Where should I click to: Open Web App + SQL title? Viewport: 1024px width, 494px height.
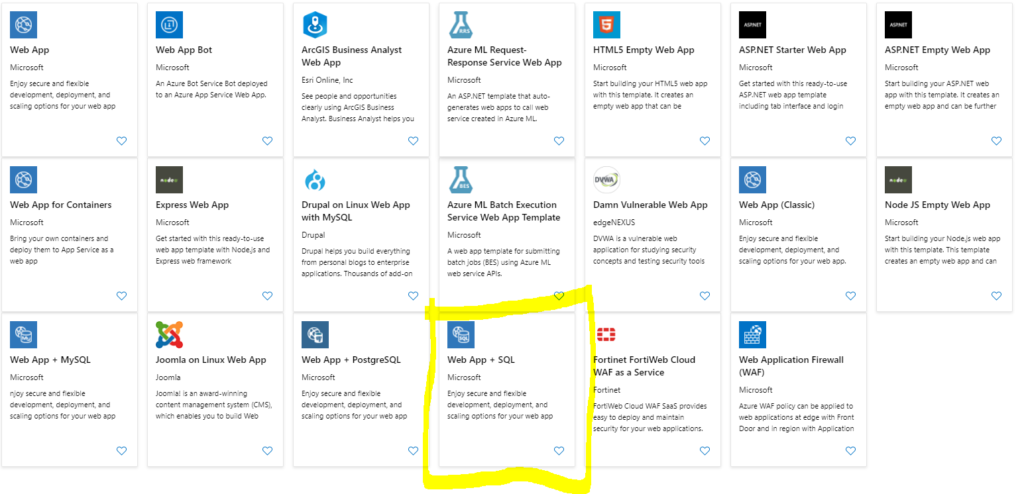(481, 360)
